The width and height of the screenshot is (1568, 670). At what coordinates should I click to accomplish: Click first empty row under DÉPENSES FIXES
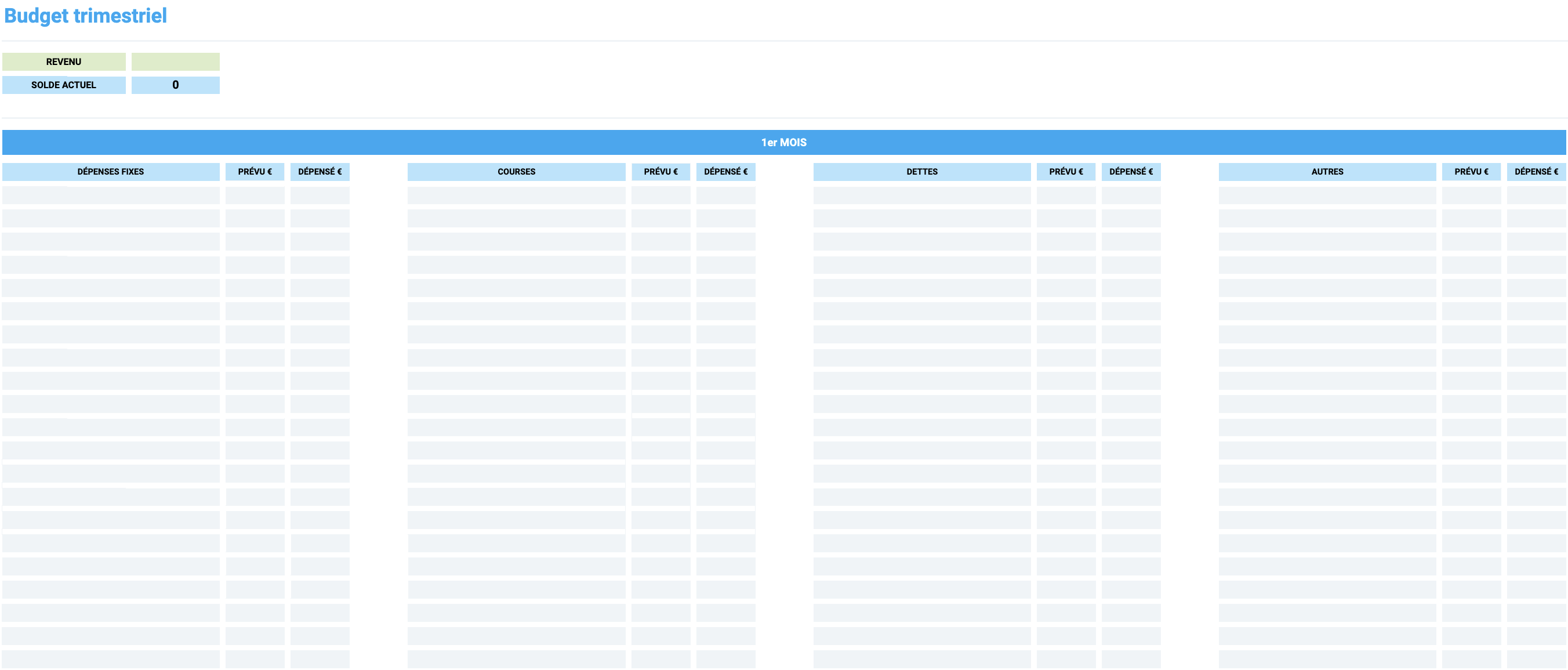(111, 195)
